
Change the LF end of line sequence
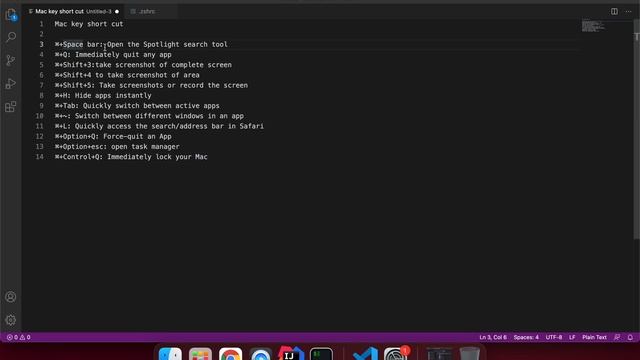(x=572, y=338)
